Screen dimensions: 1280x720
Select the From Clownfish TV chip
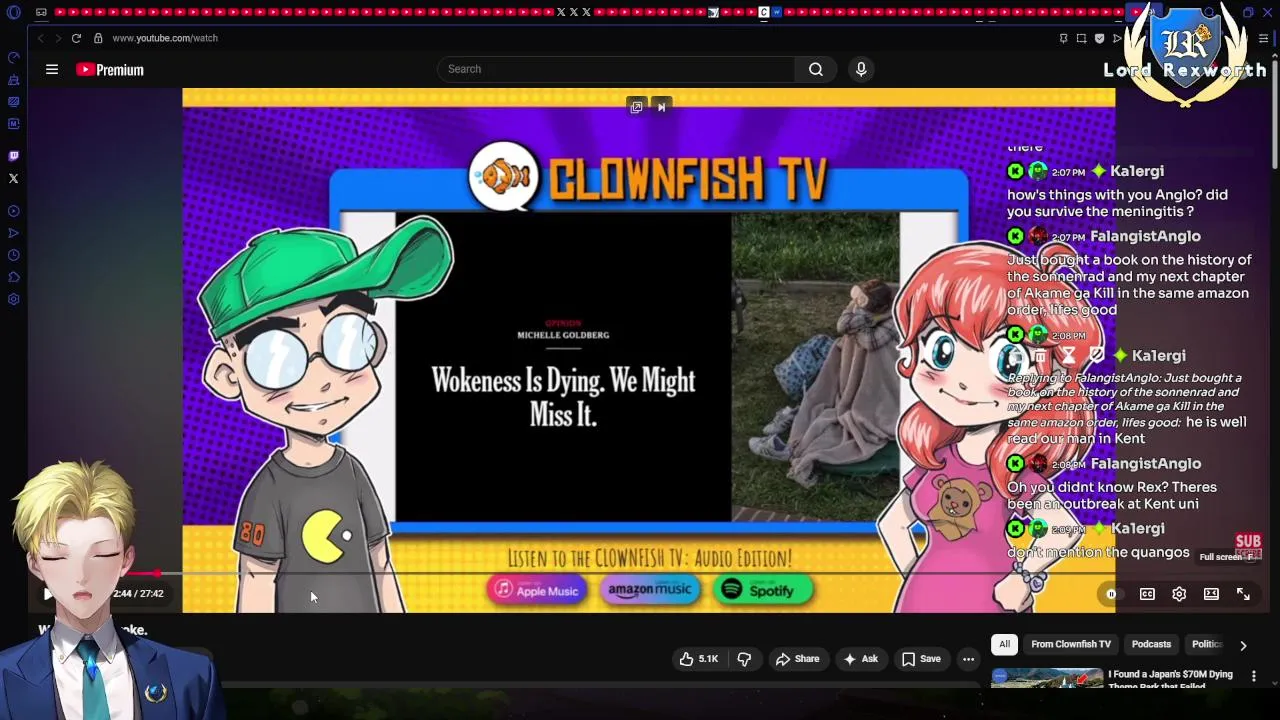point(1071,644)
